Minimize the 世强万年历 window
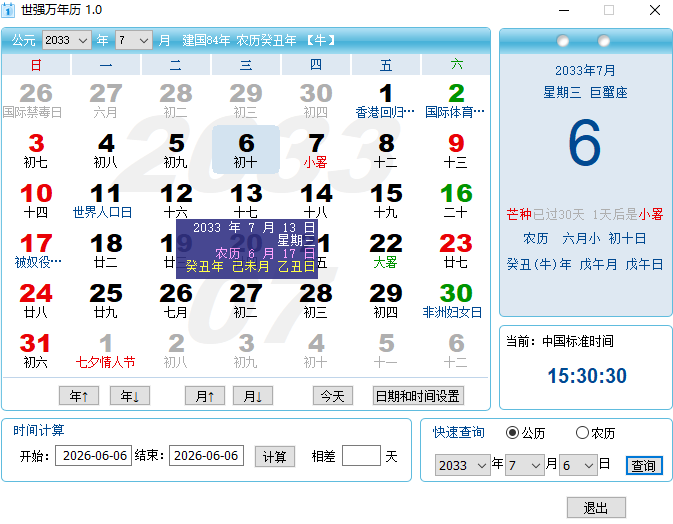The height and width of the screenshot is (524, 673). point(564,10)
